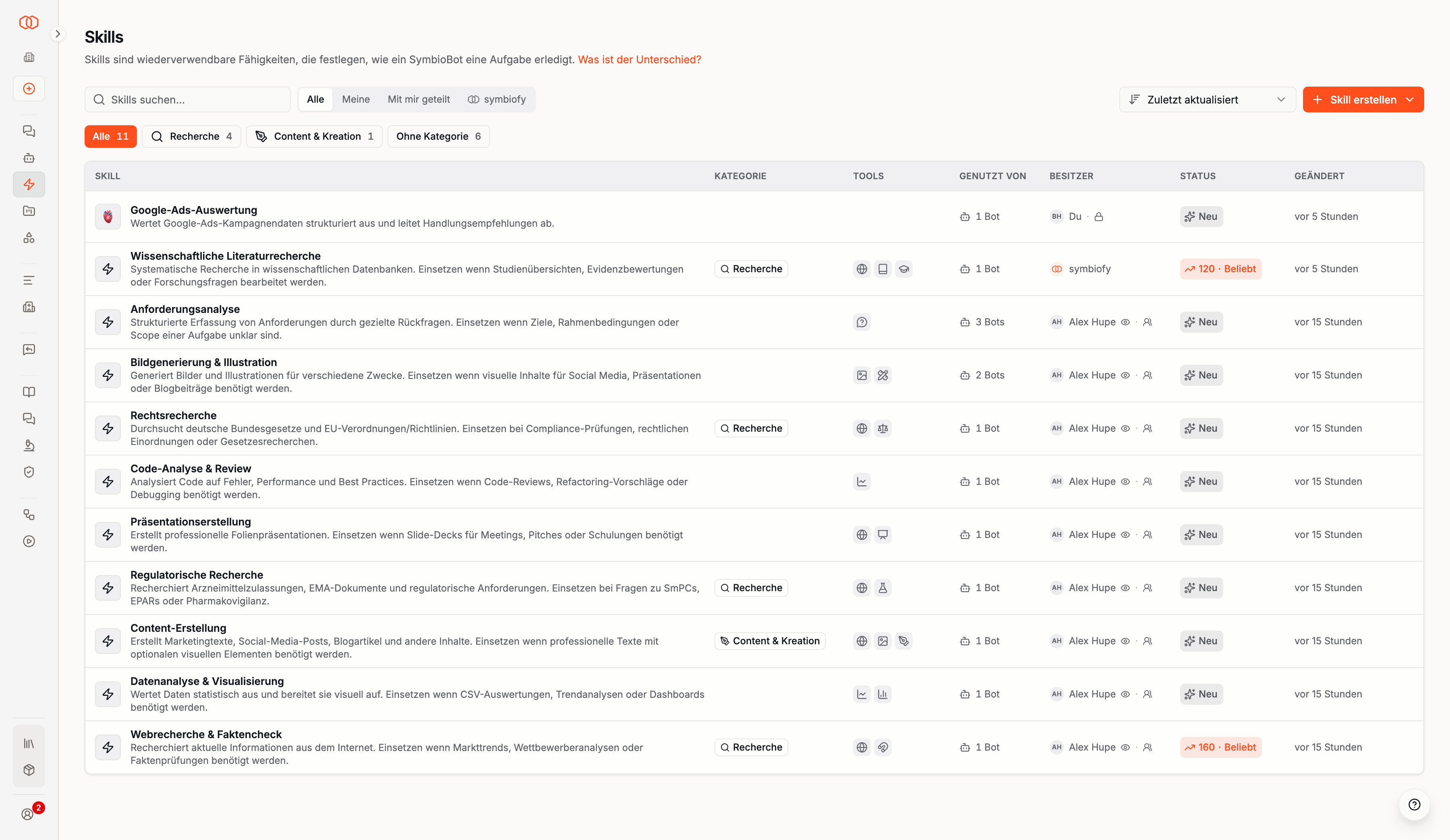Open the Wissenschaftliche Literaturrecherche skill title
Viewport: 1450px width, 840px height.
click(x=225, y=256)
